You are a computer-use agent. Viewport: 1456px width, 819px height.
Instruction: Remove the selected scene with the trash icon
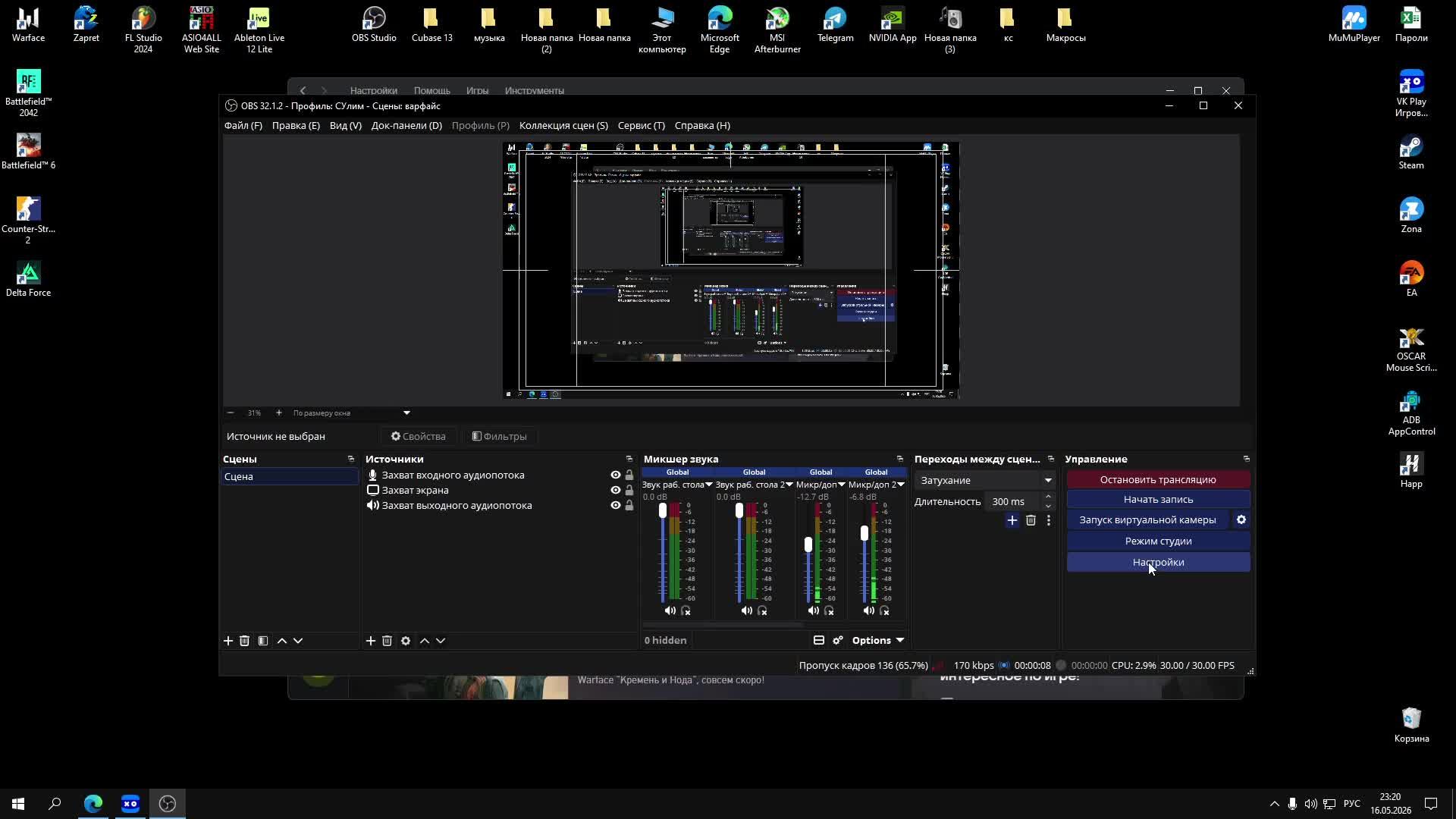click(x=244, y=641)
